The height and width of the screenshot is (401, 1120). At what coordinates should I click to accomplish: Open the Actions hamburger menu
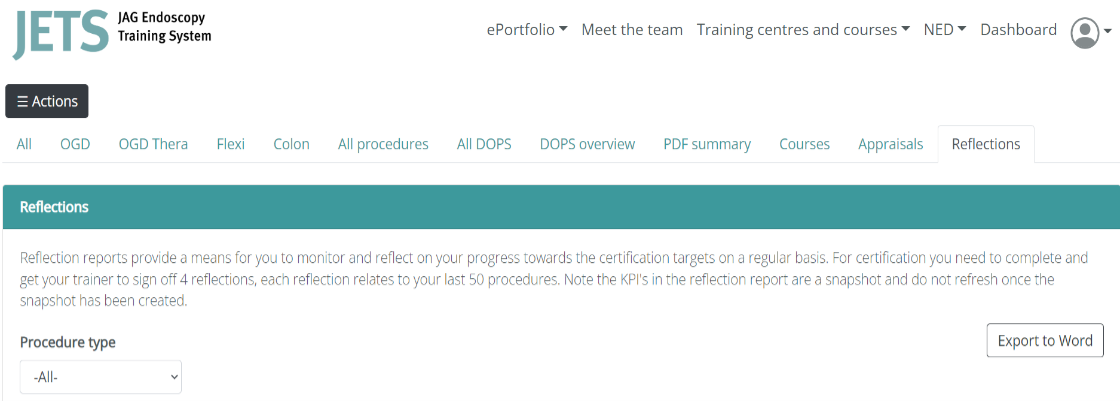pos(47,101)
